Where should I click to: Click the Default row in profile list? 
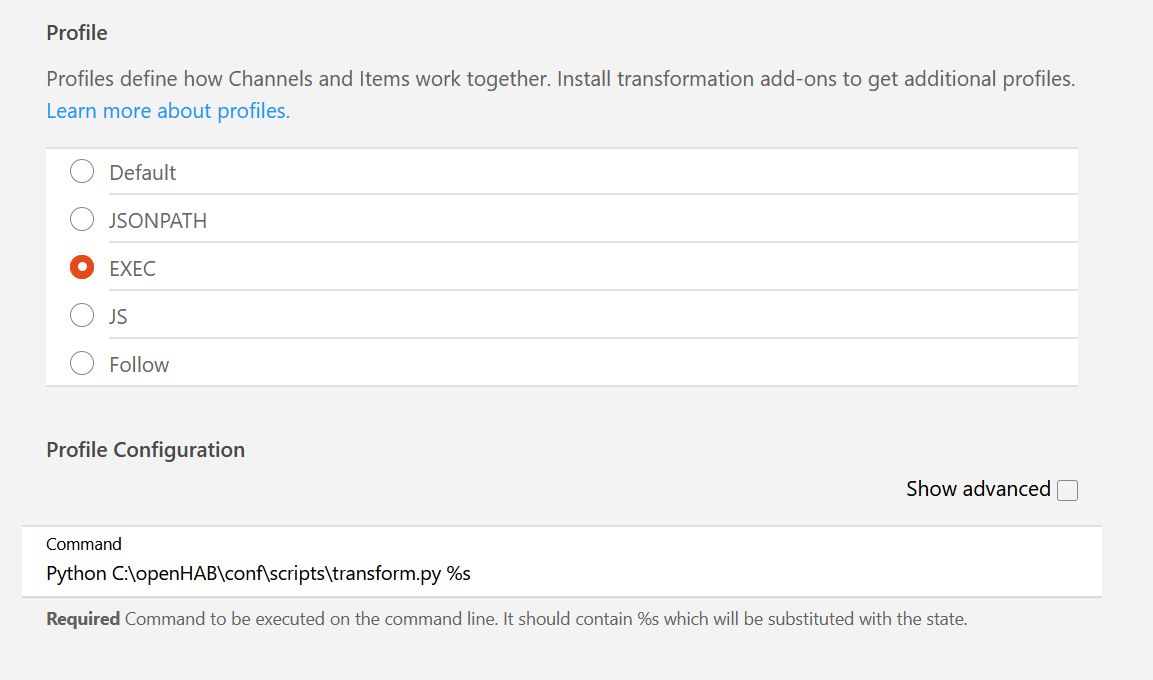(x=400, y=171)
